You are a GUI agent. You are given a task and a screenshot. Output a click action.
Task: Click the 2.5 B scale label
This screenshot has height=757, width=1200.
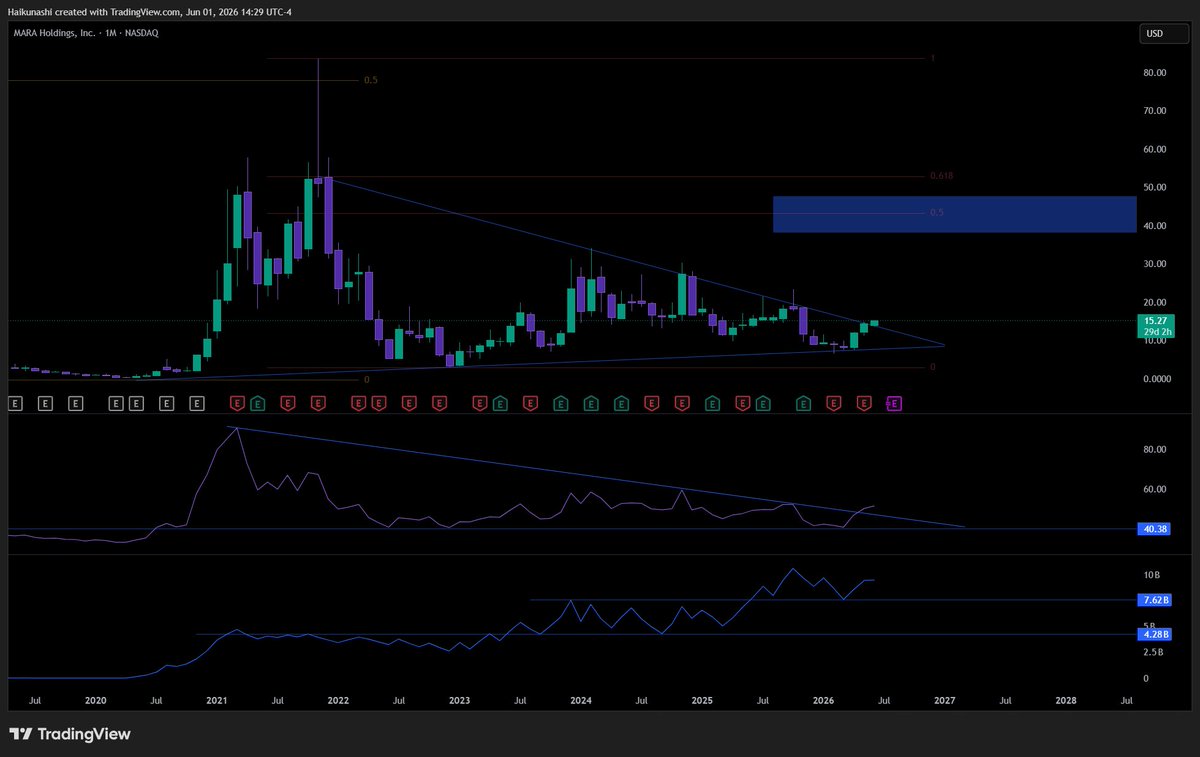tap(1153, 652)
